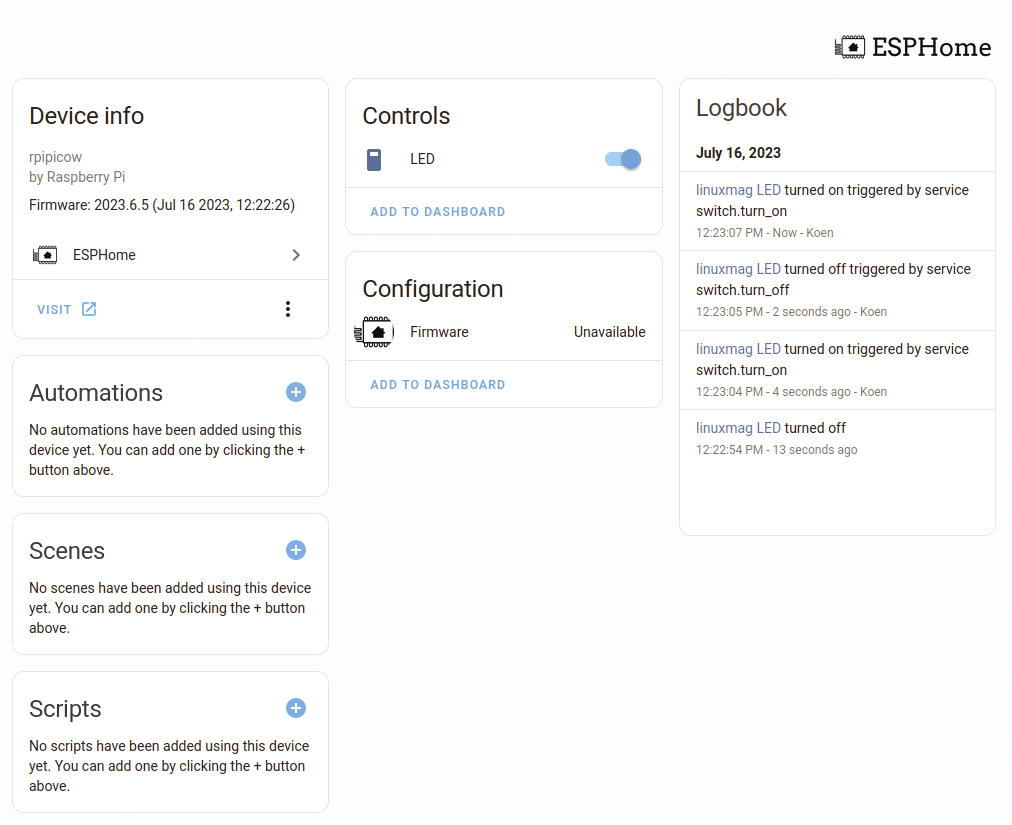Open the three-dot menu in Device info

pyautogui.click(x=288, y=309)
